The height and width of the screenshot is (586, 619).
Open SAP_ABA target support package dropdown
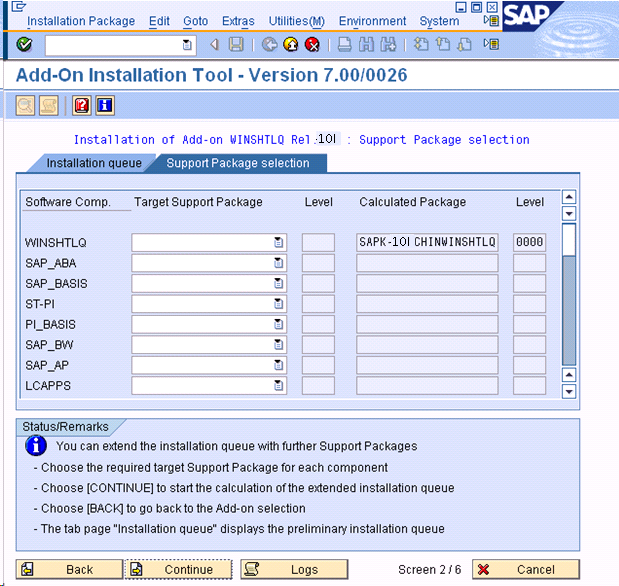(x=278, y=263)
